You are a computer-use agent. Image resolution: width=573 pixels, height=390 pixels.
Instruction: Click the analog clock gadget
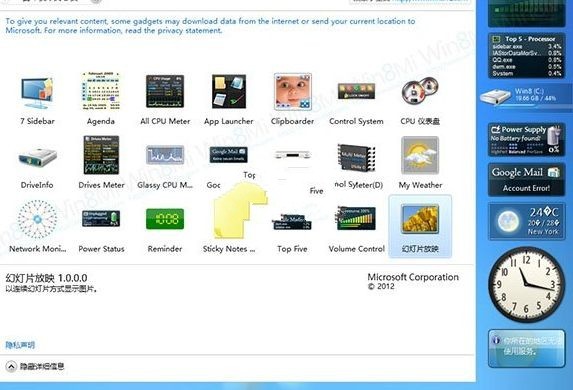point(526,284)
